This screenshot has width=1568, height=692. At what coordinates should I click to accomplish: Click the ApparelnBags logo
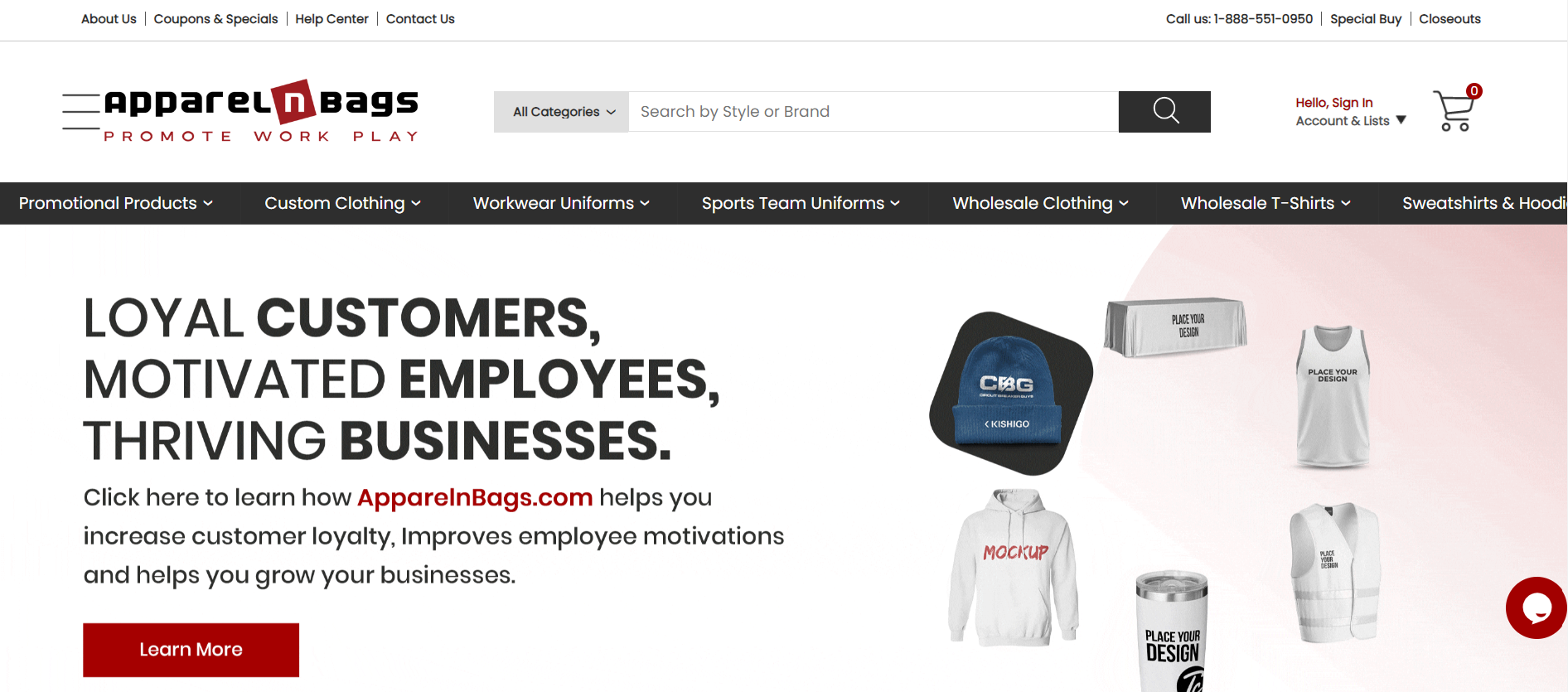click(x=260, y=112)
